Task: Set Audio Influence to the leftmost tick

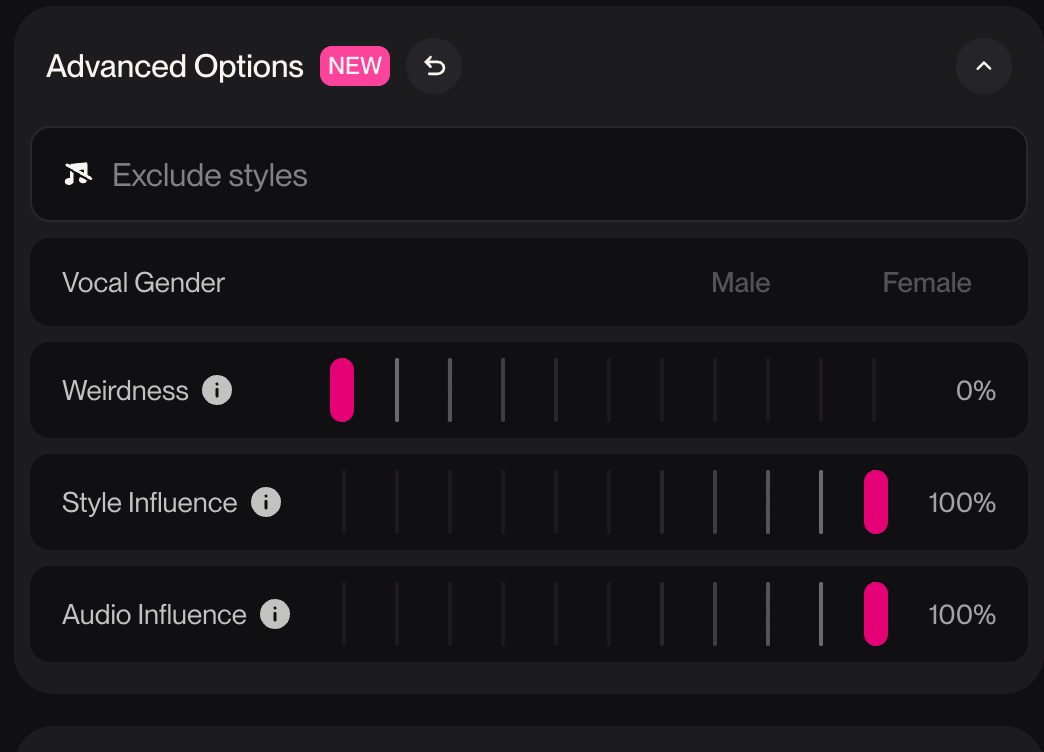Action: tap(344, 614)
